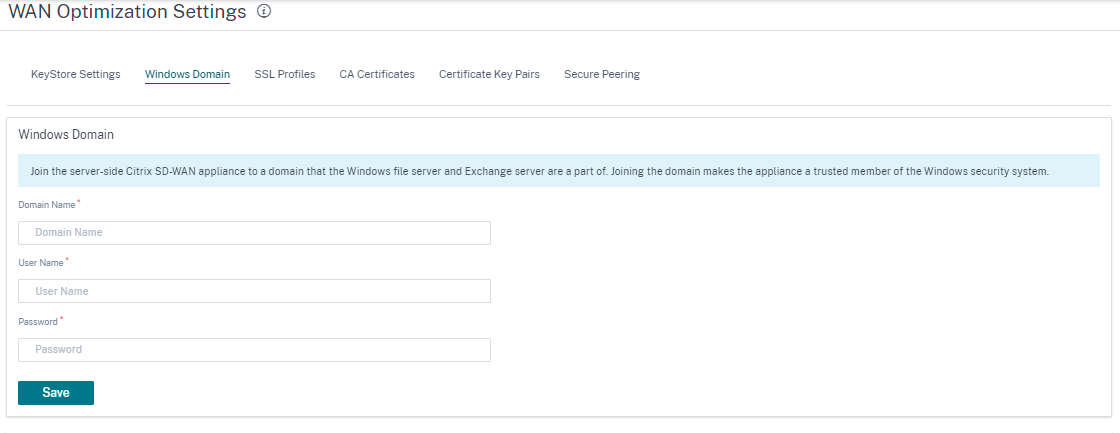1120x433 pixels.
Task: Focus the Domain Name input field
Action: click(254, 233)
